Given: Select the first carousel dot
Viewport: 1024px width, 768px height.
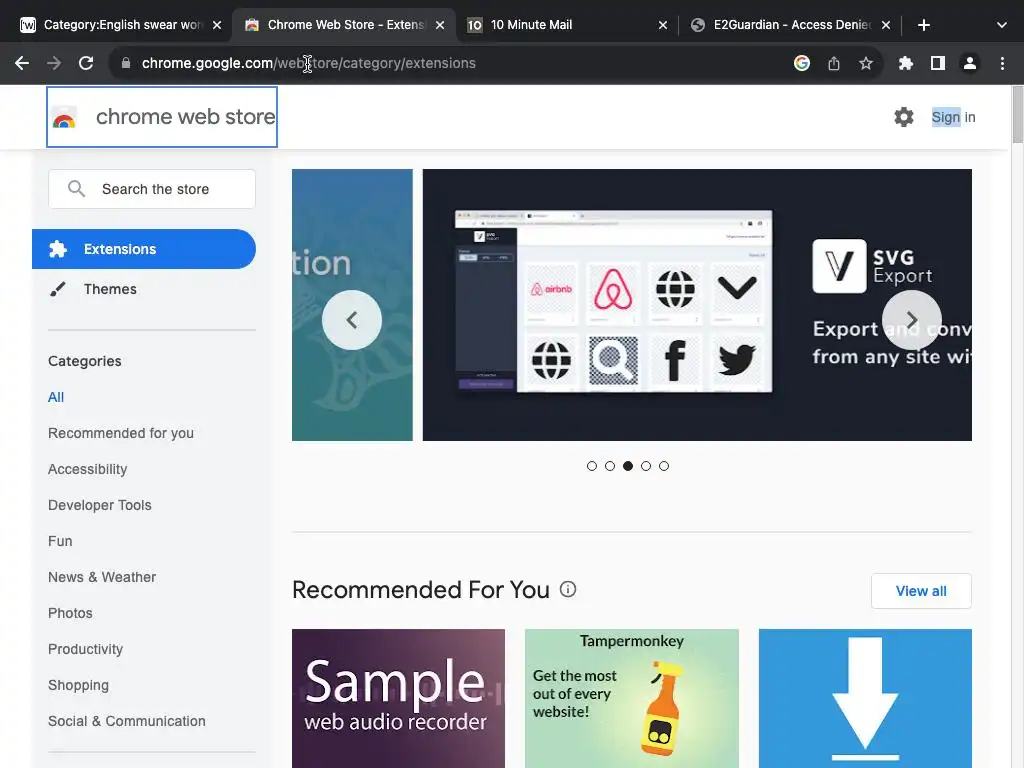Looking at the screenshot, I should (592, 466).
